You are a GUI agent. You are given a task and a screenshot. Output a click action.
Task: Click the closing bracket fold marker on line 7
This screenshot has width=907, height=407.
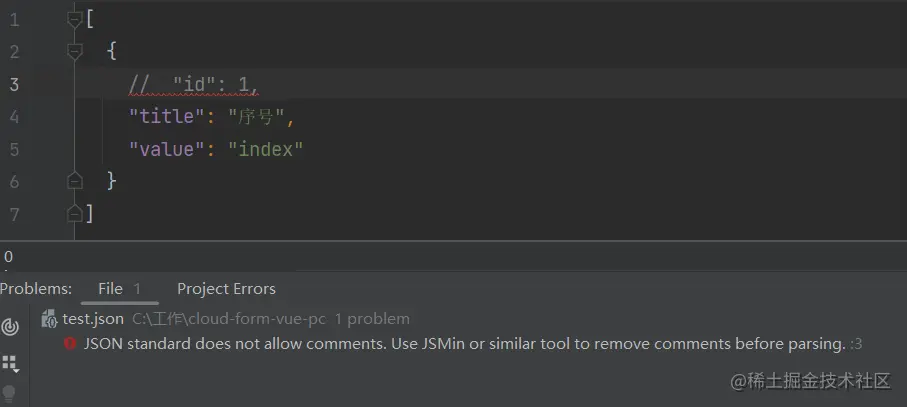tap(75, 214)
